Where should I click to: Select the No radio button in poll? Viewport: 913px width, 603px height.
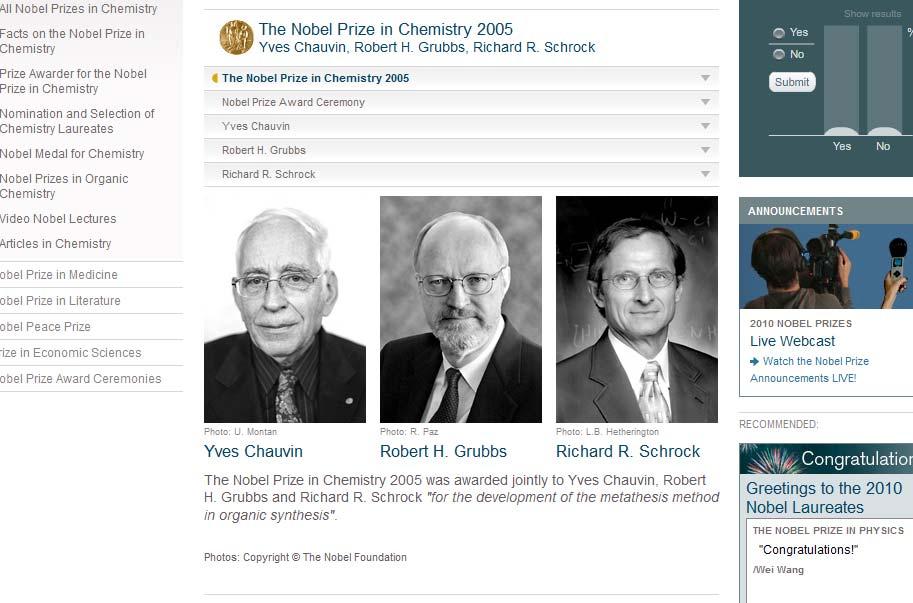778,54
